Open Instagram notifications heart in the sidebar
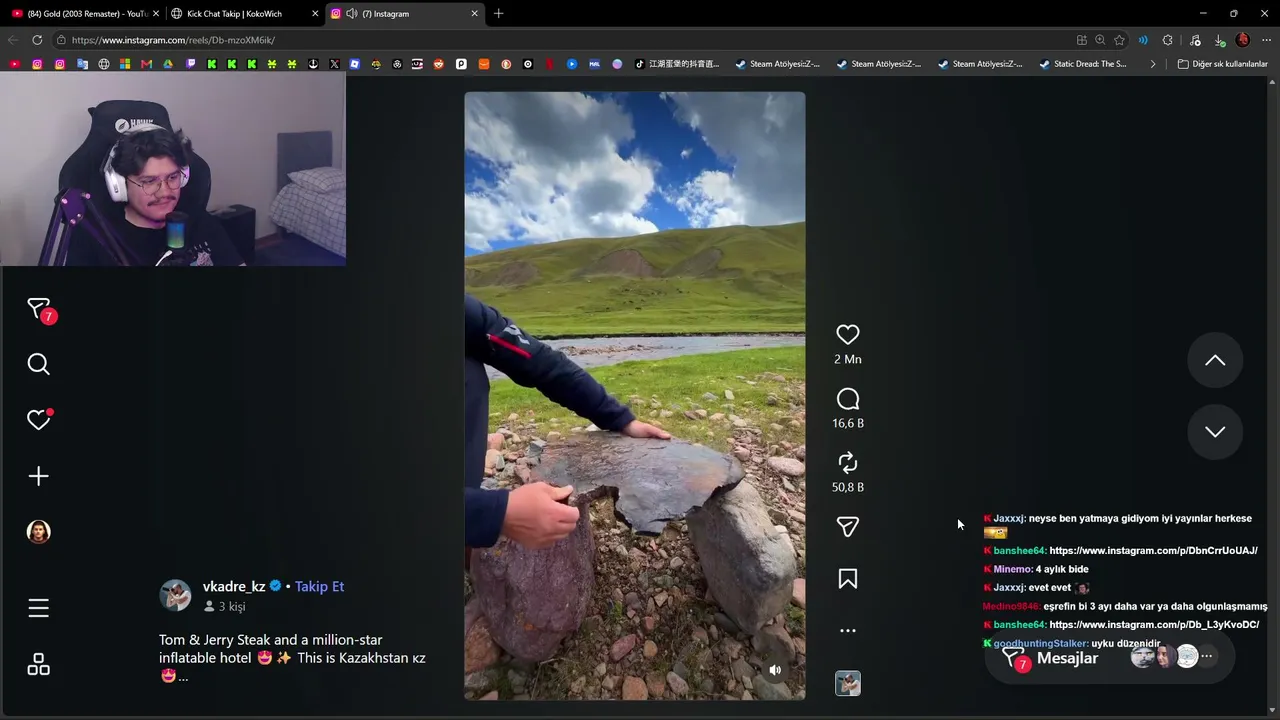 [38, 420]
